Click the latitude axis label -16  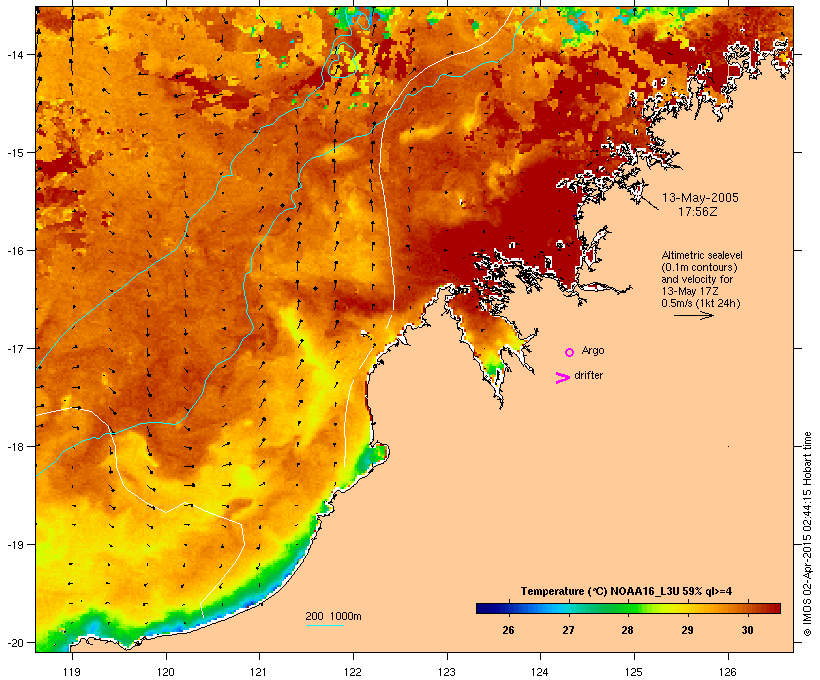pyautogui.click(x=15, y=251)
